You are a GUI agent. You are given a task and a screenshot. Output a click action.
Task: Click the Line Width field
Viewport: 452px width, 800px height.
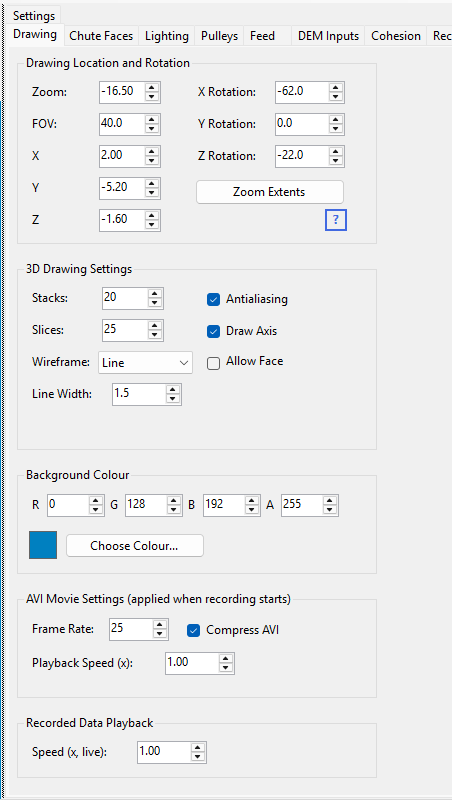click(x=139, y=394)
